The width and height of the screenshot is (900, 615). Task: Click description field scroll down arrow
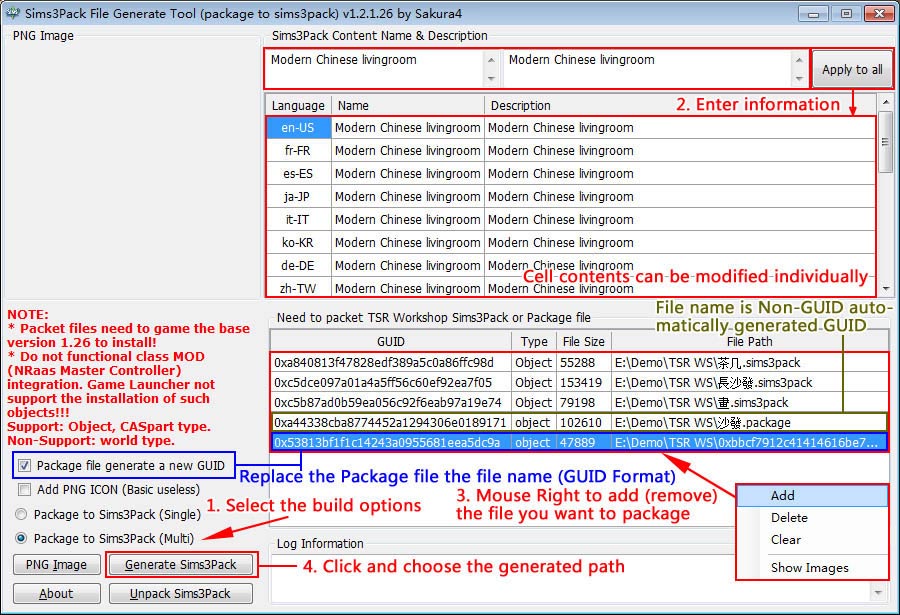tap(799, 79)
